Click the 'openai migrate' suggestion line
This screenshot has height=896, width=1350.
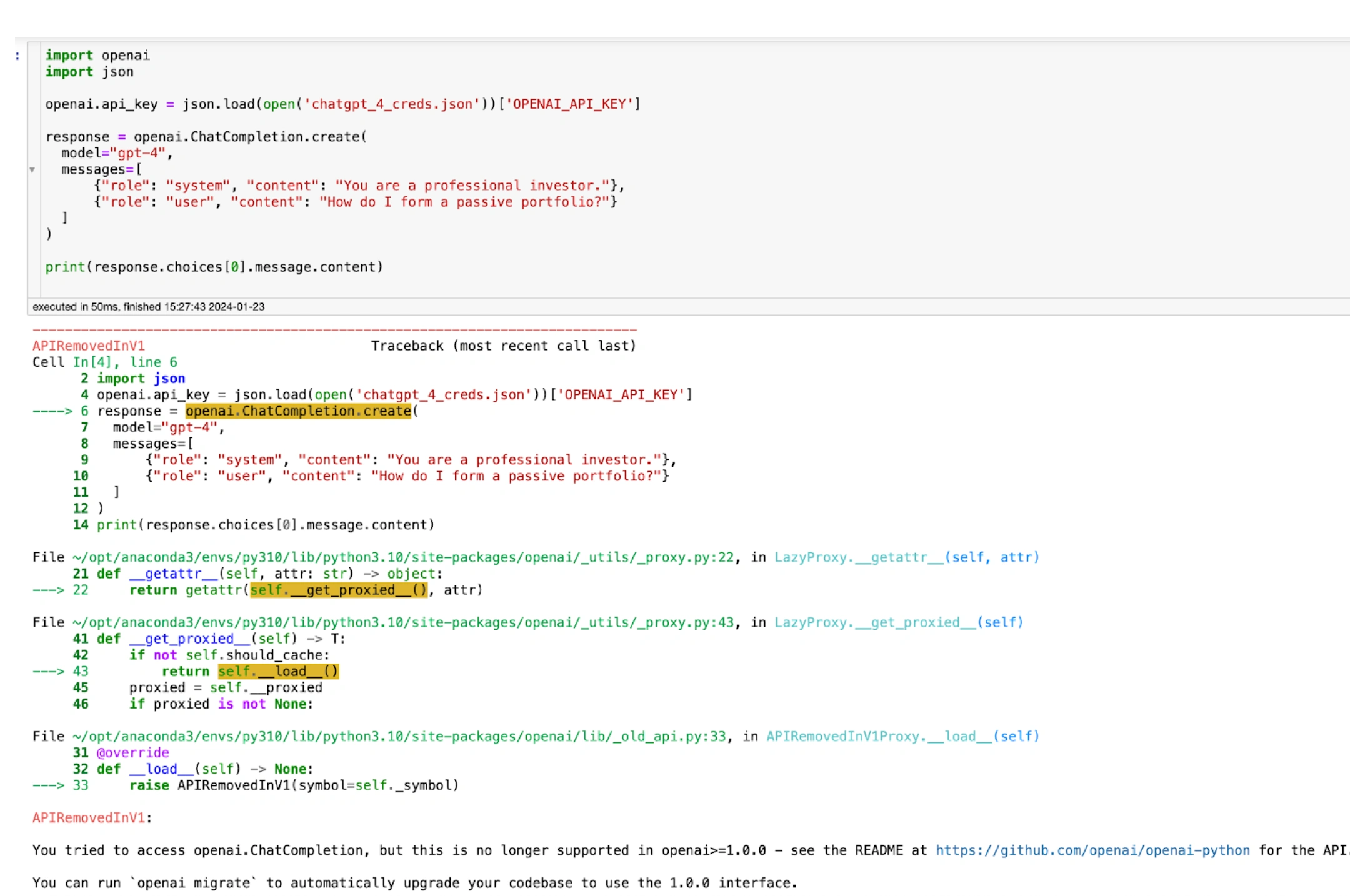[x=415, y=883]
